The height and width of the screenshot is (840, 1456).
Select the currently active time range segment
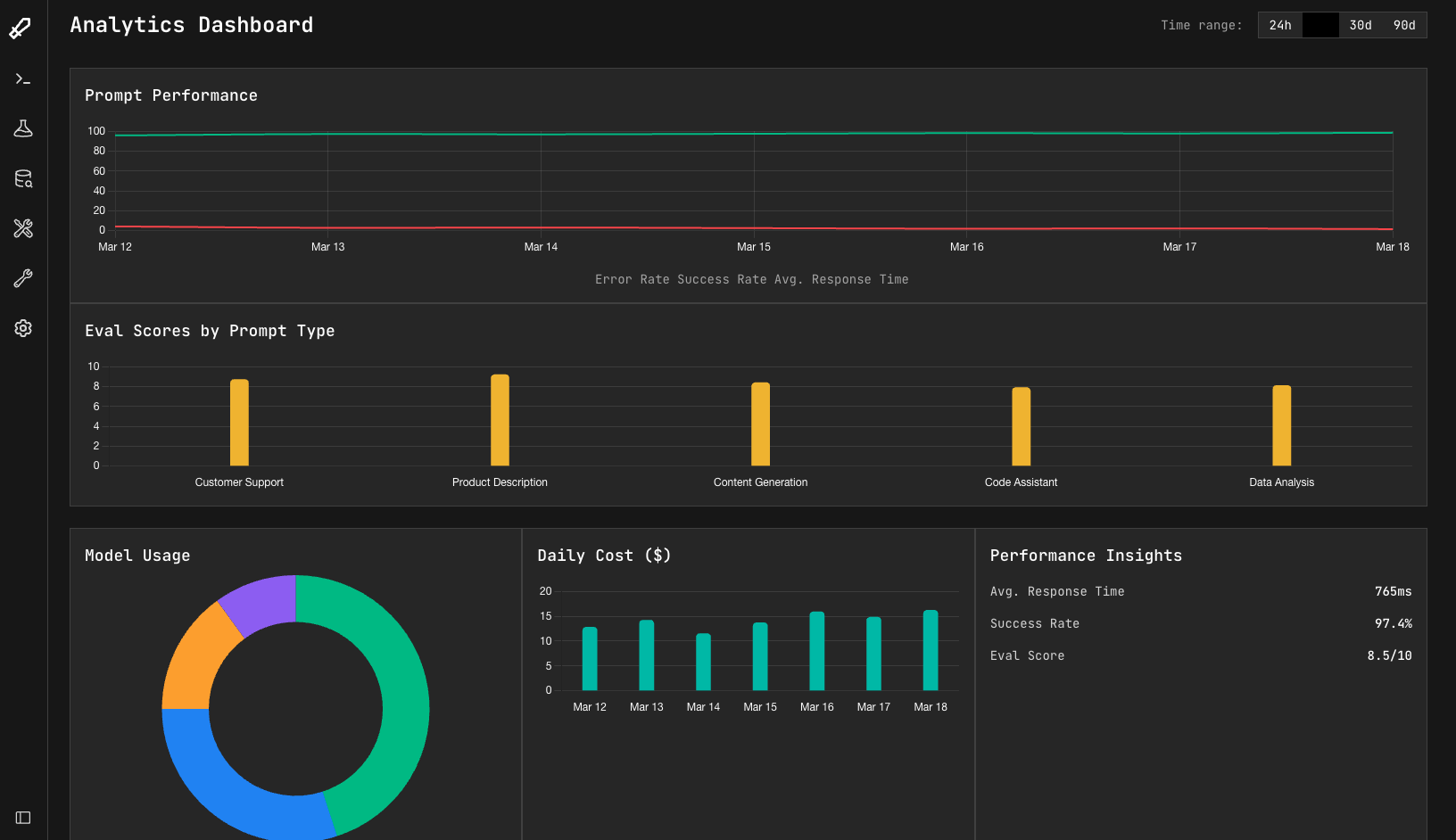click(1320, 25)
